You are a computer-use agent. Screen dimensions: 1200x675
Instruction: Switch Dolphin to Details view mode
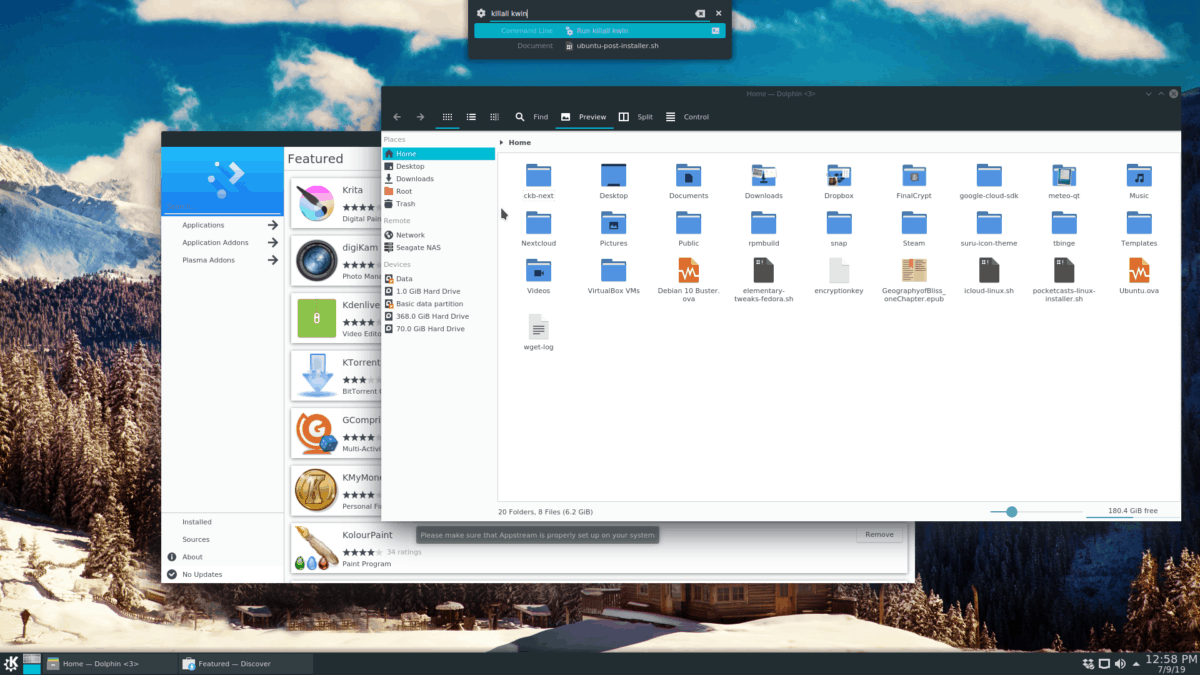495,117
